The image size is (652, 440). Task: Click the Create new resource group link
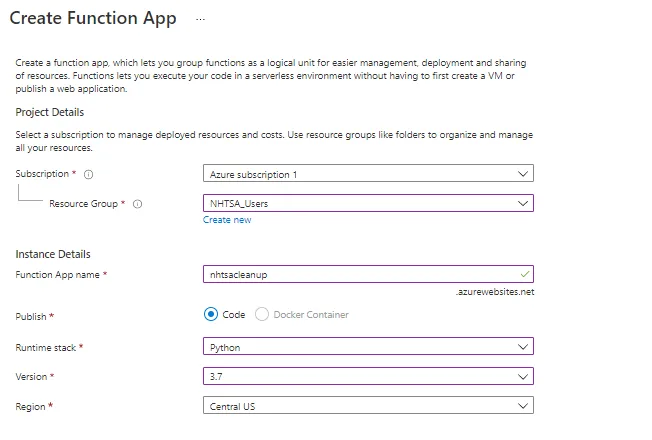tap(227, 220)
